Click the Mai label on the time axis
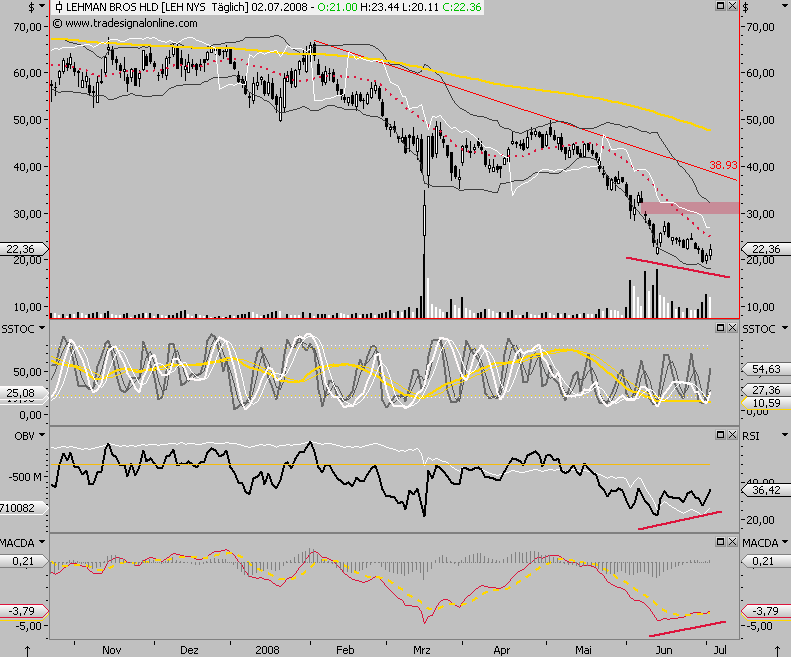The width and height of the screenshot is (791, 657). pyautogui.click(x=583, y=650)
